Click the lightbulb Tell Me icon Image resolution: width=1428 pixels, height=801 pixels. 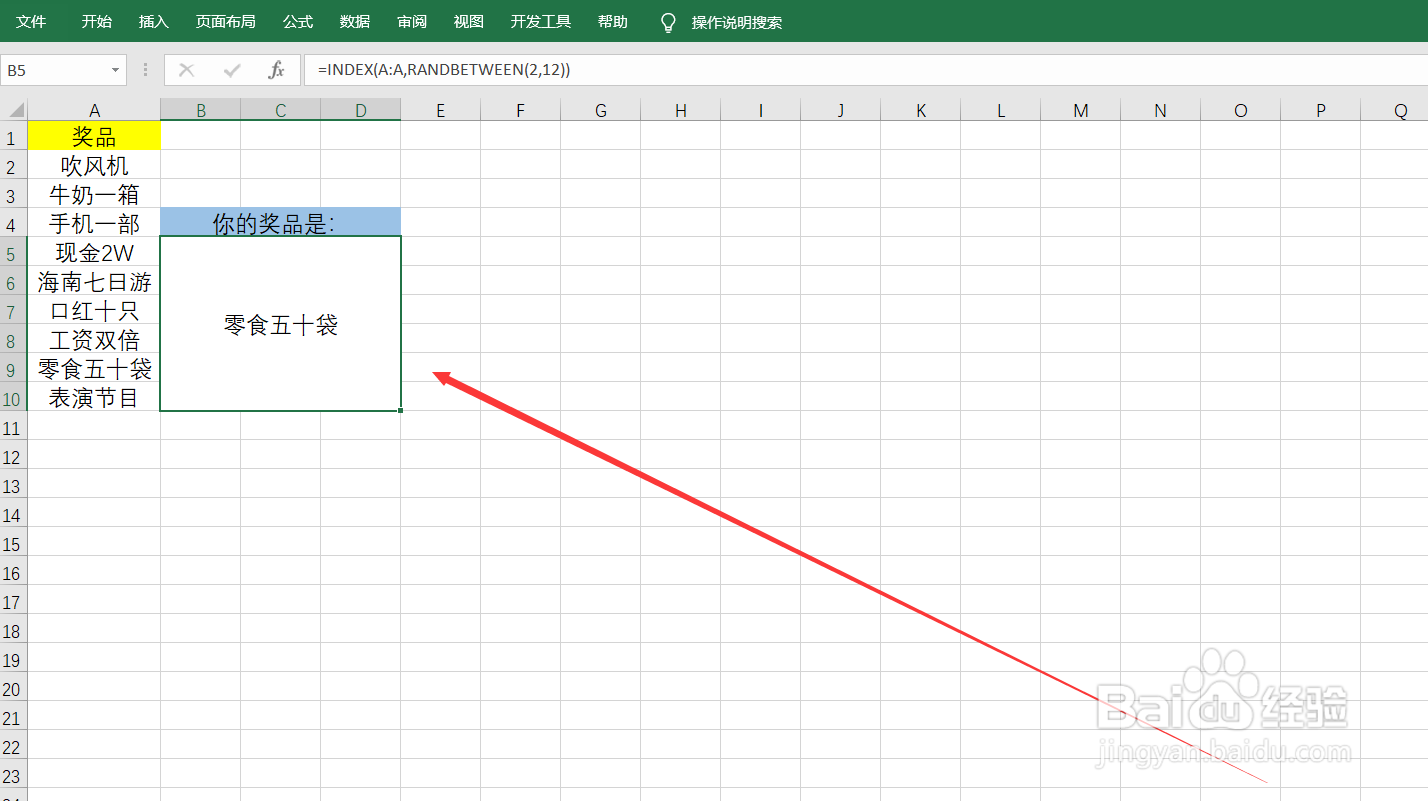click(669, 22)
